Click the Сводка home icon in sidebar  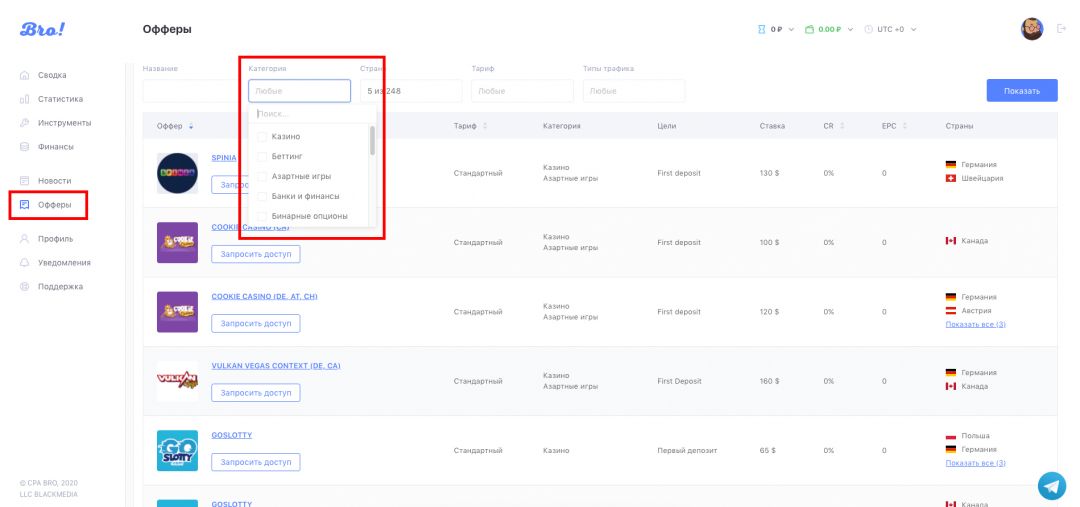25,75
